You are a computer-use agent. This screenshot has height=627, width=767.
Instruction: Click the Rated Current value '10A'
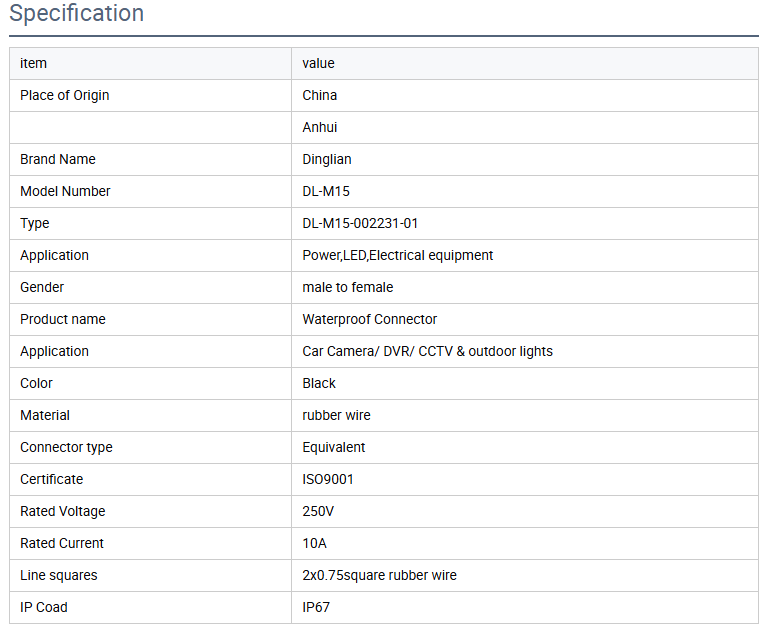coord(314,543)
